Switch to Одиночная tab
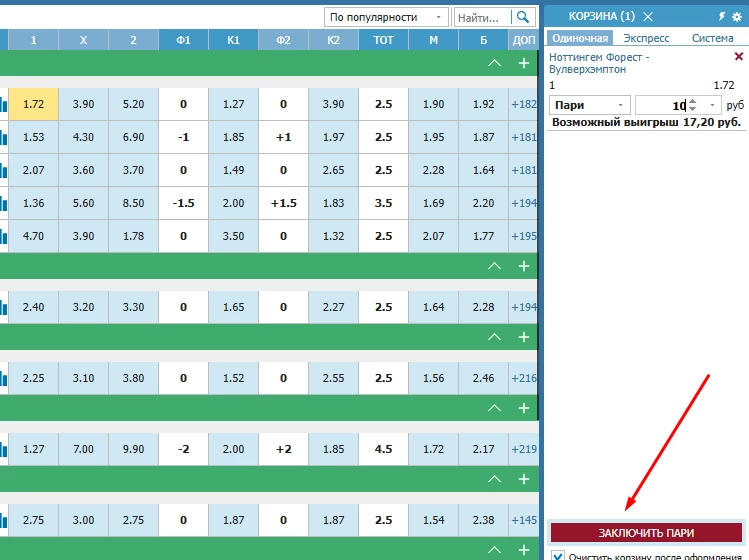The image size is (749, 560). point(580,38)
